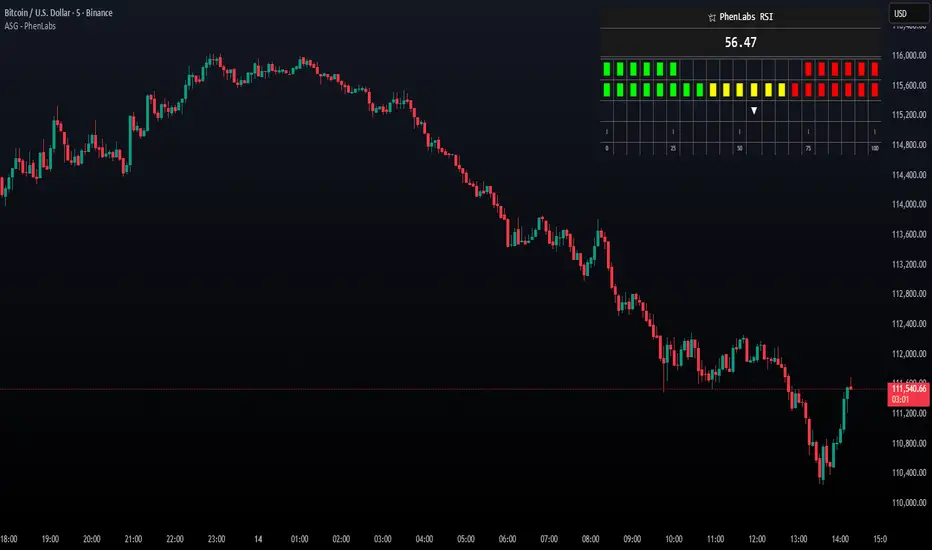Click the 112,800.00 price axis label
932x550 pixels.
pos(909,294)
